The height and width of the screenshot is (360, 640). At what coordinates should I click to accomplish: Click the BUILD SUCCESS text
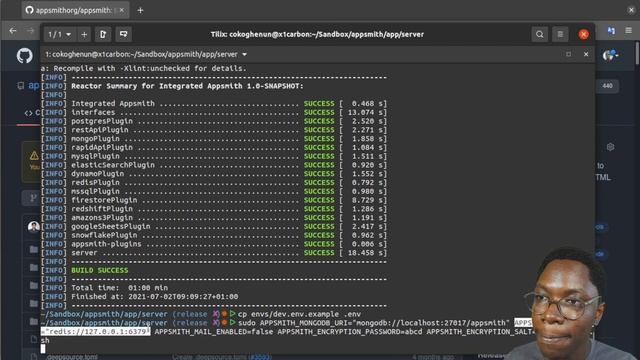(100, 270)
